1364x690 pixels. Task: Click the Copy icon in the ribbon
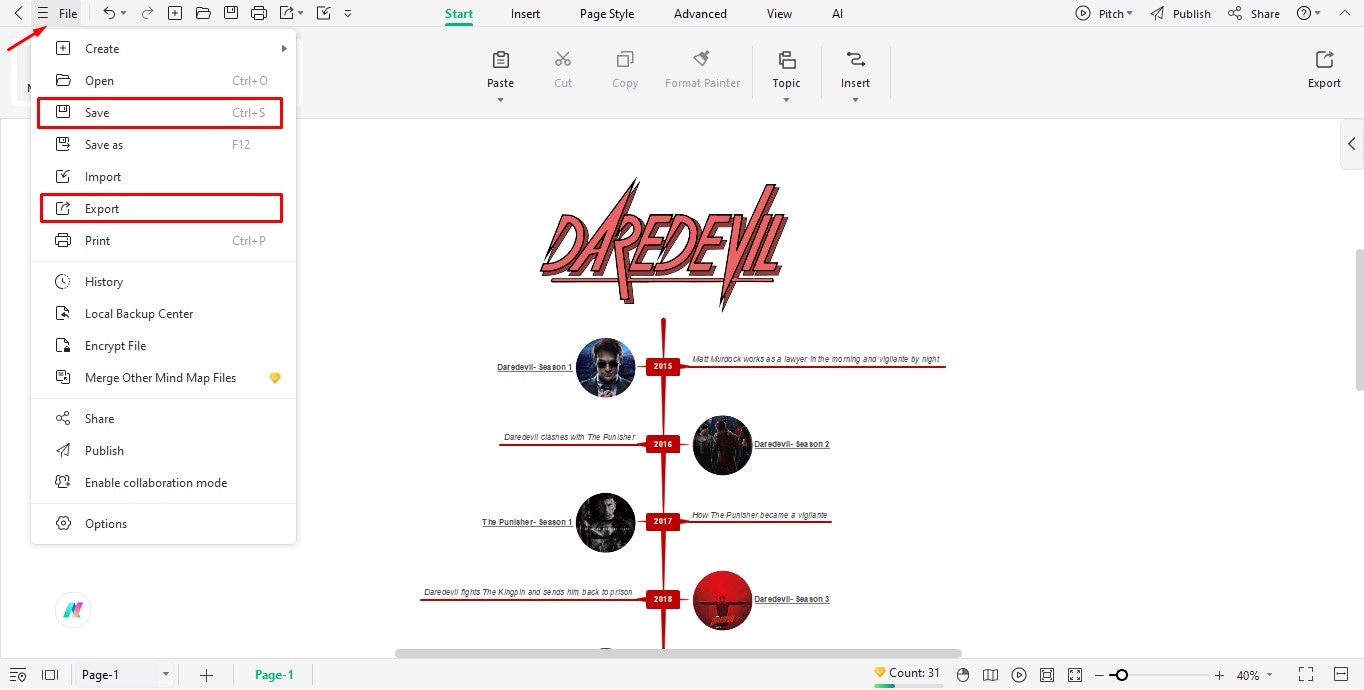point(625,60)
